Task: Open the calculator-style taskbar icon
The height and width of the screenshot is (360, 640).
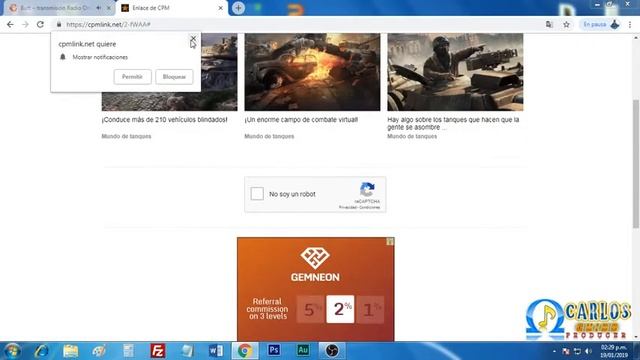Action: [x=128, y=351]
